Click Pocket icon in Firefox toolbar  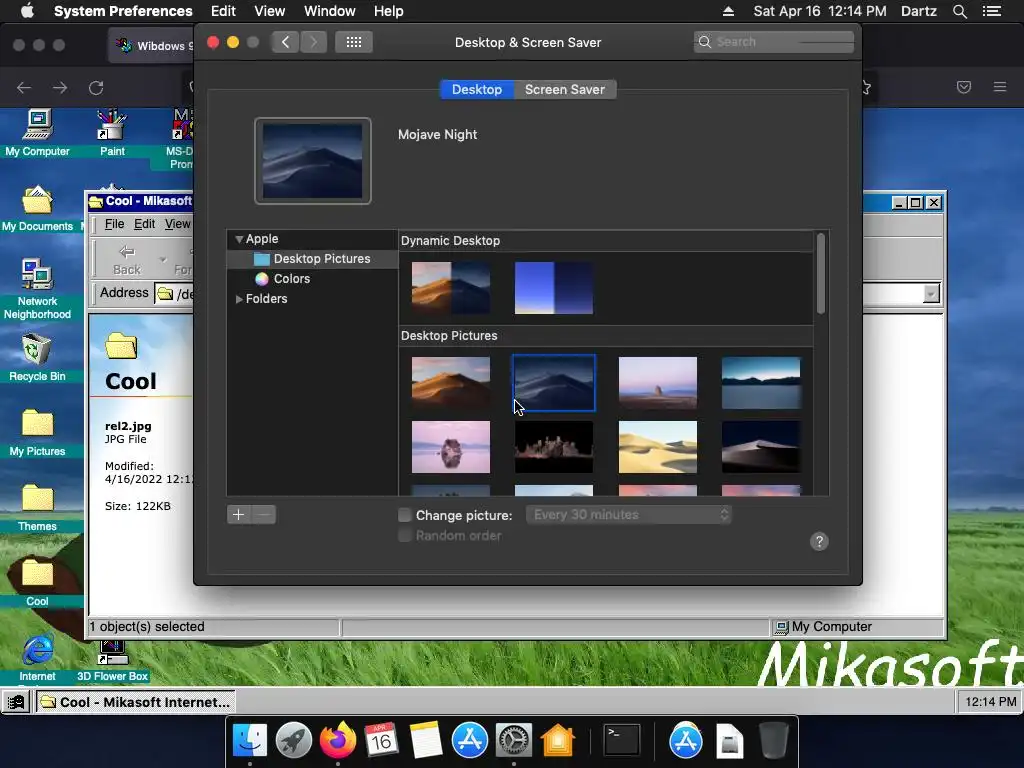click(x=964, y=87)
